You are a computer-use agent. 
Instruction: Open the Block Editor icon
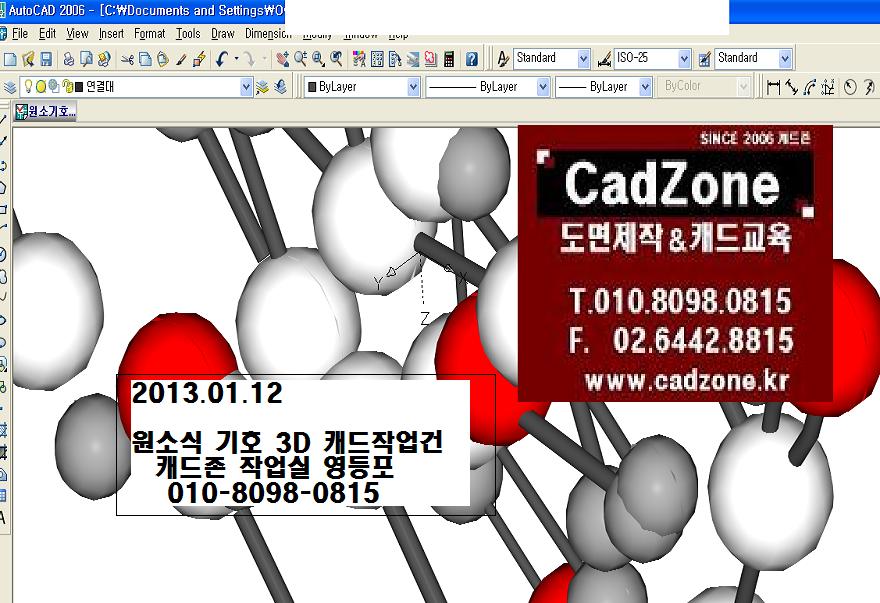tap(199, 59)
